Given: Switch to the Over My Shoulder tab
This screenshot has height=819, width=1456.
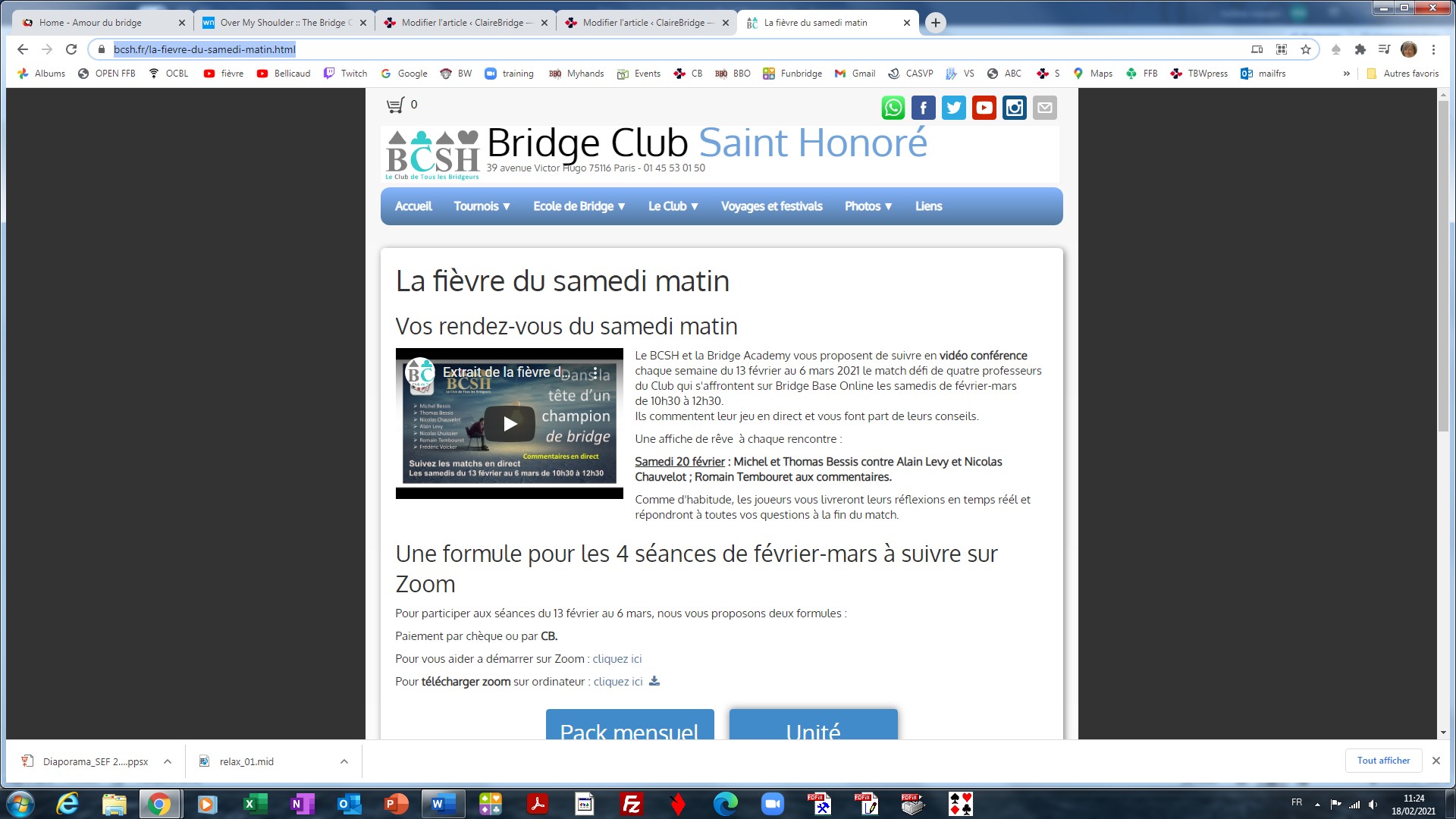Looking at the screenshot, I should coord(284,23).
